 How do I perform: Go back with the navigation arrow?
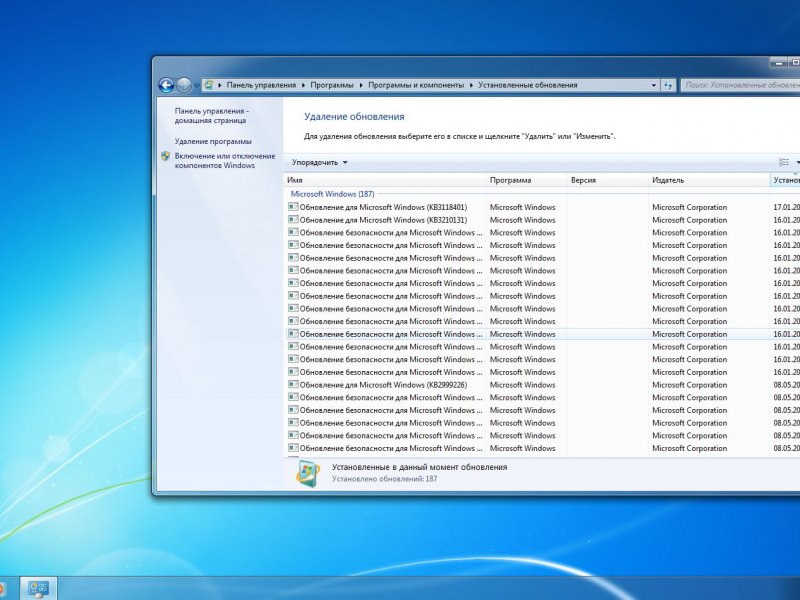coord(166,85)
